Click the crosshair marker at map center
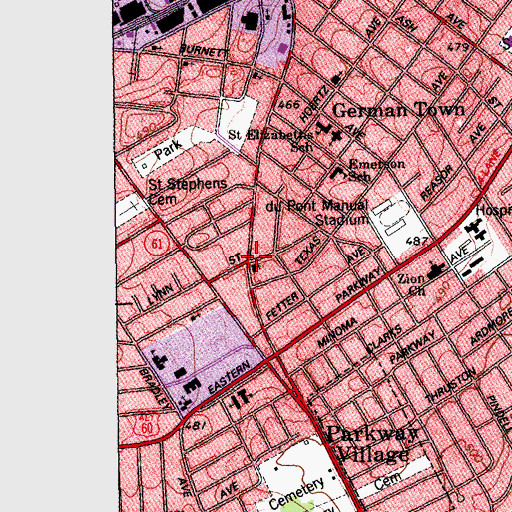The height and width of the screenshot is (512, 512). click(256, 257)
